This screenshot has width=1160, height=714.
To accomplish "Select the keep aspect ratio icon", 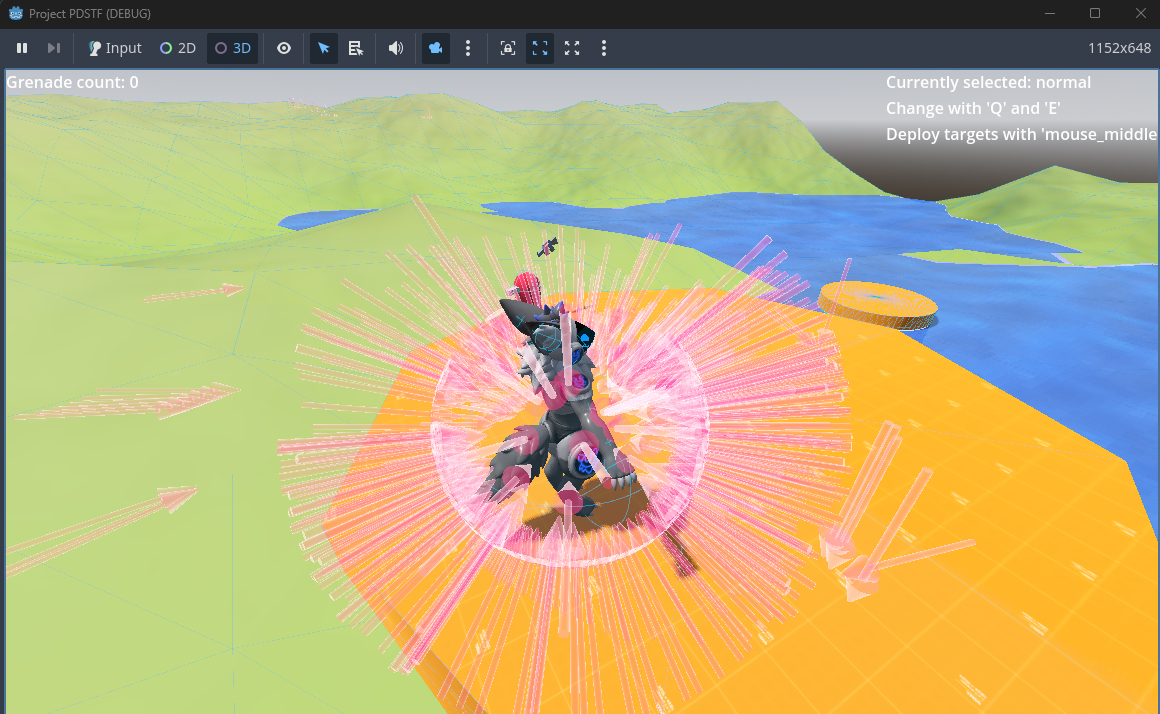I will tap(540, 48).
